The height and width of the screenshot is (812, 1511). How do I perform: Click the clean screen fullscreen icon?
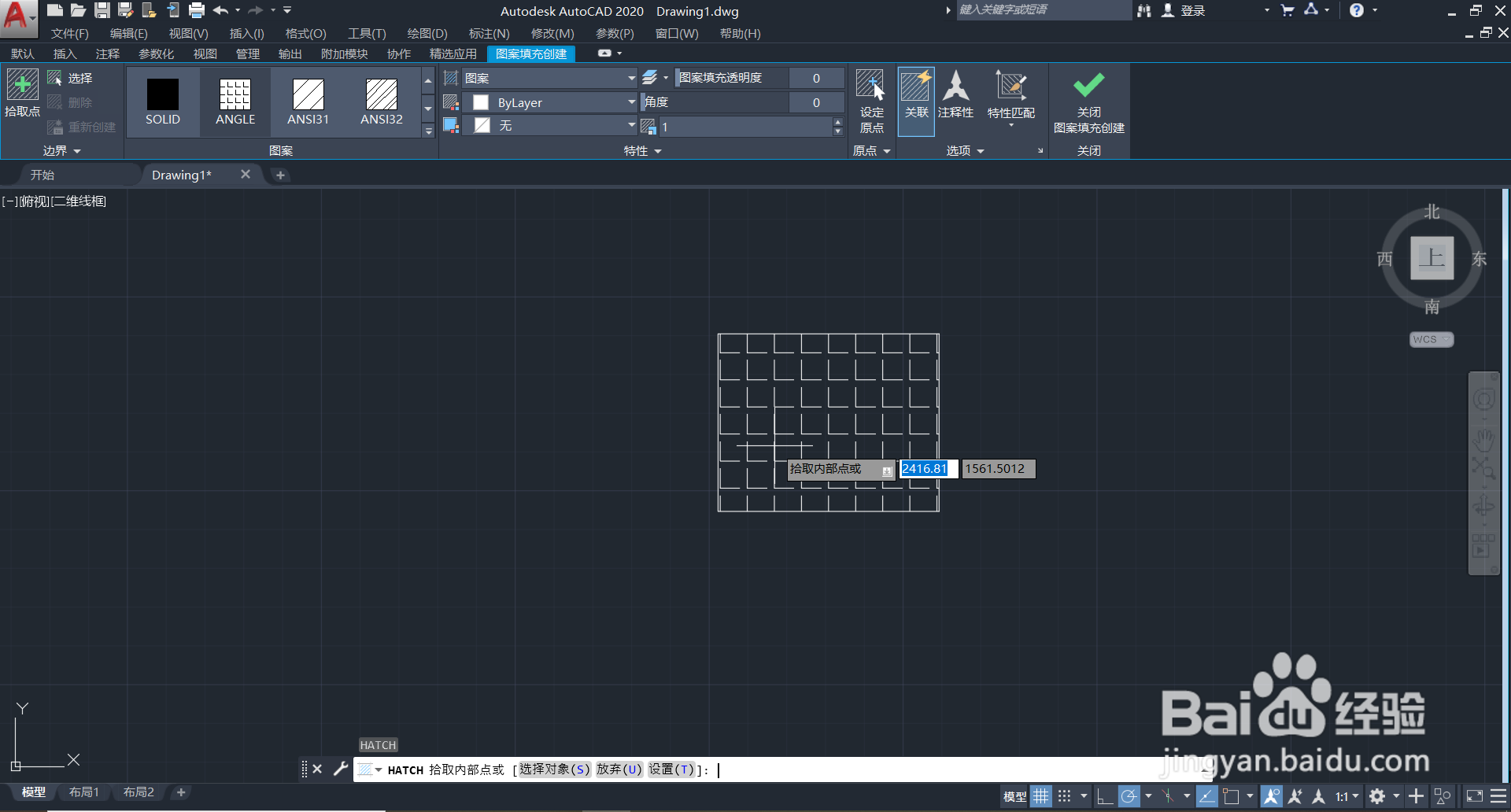tap(1474, 796)
